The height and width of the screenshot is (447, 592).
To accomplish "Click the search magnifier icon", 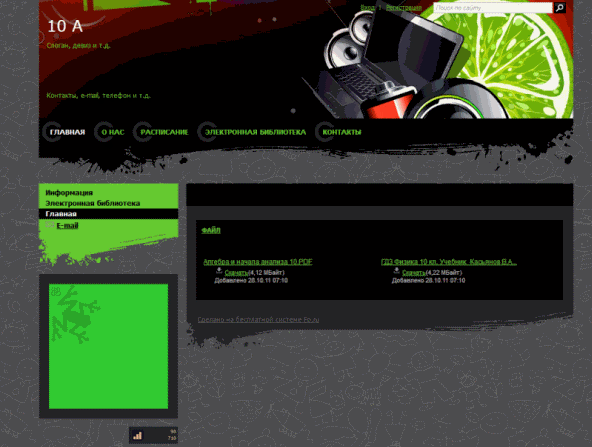I will (560, 8).
